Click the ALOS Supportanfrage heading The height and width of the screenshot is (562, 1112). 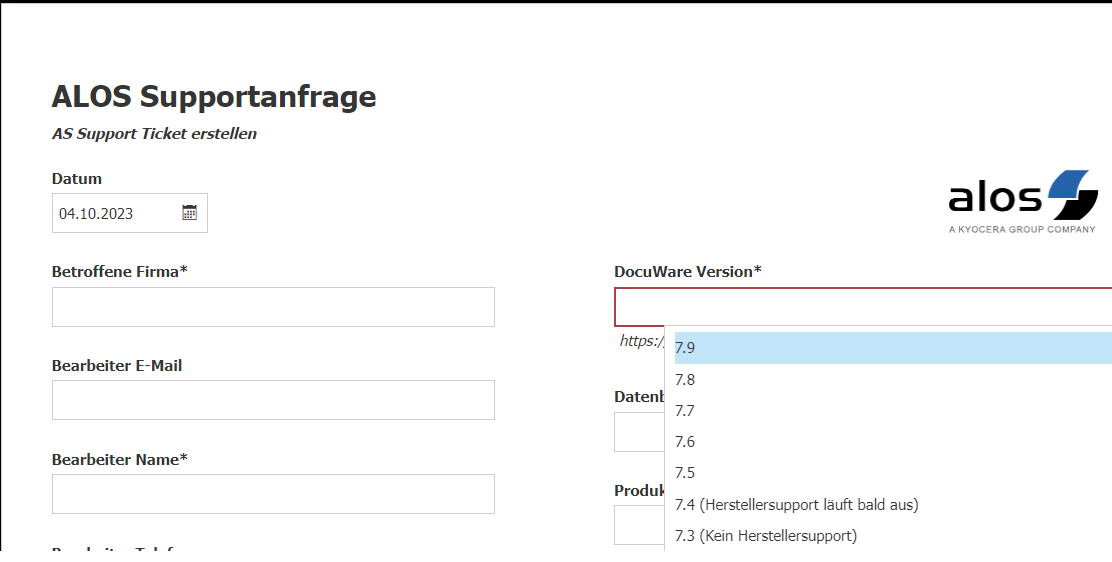pyautogui.click(x=214, y=97)
